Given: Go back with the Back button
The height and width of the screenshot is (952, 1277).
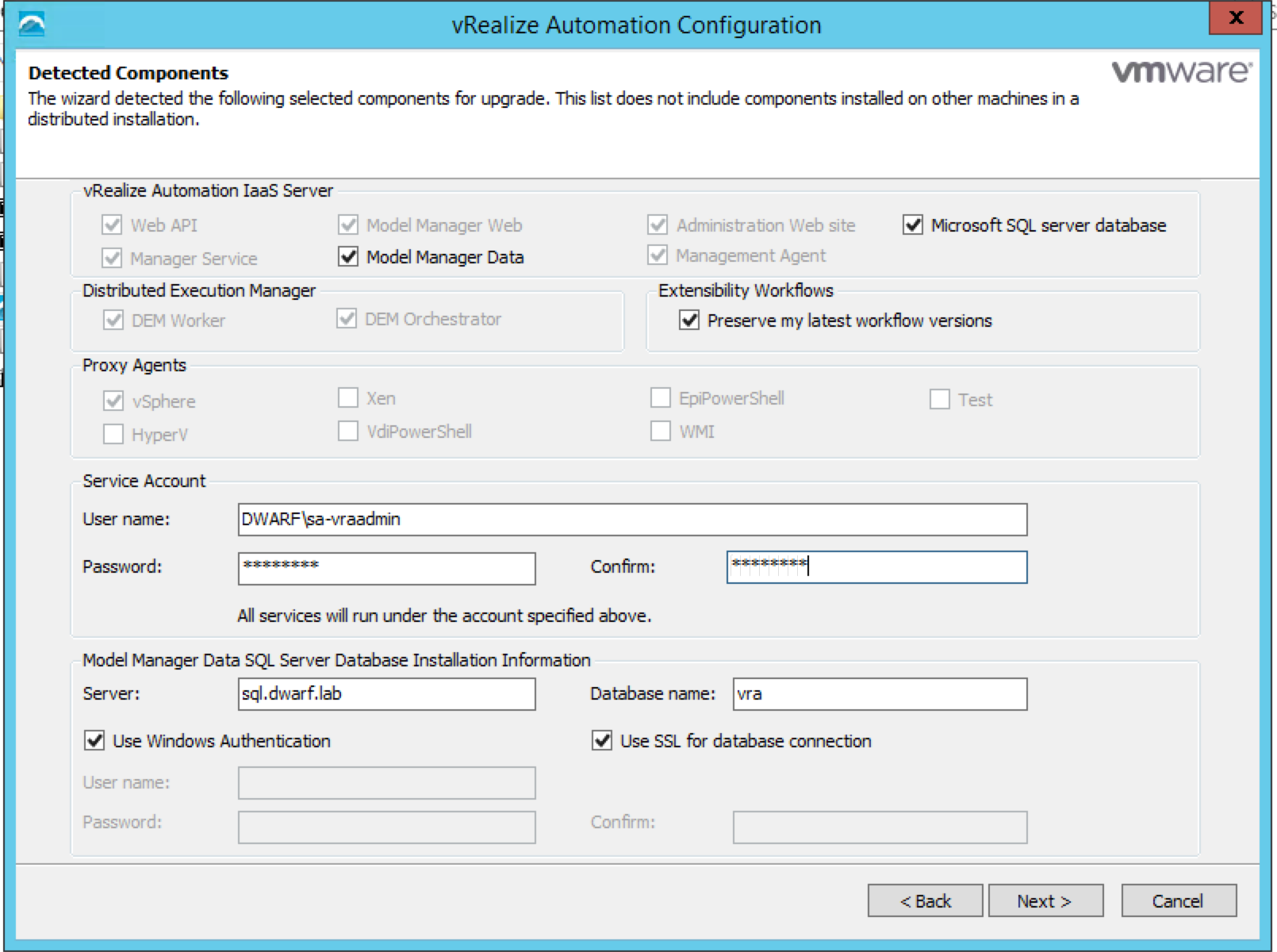Looking at the screenshot, I should [x=925, y=901].
